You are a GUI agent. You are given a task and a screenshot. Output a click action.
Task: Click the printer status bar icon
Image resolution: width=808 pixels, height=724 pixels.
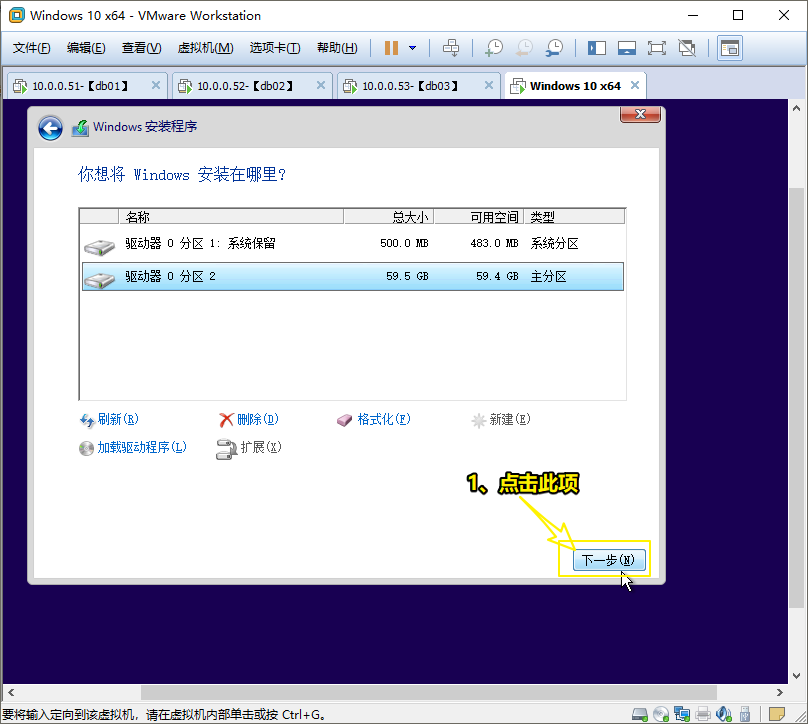coord(703,714)
